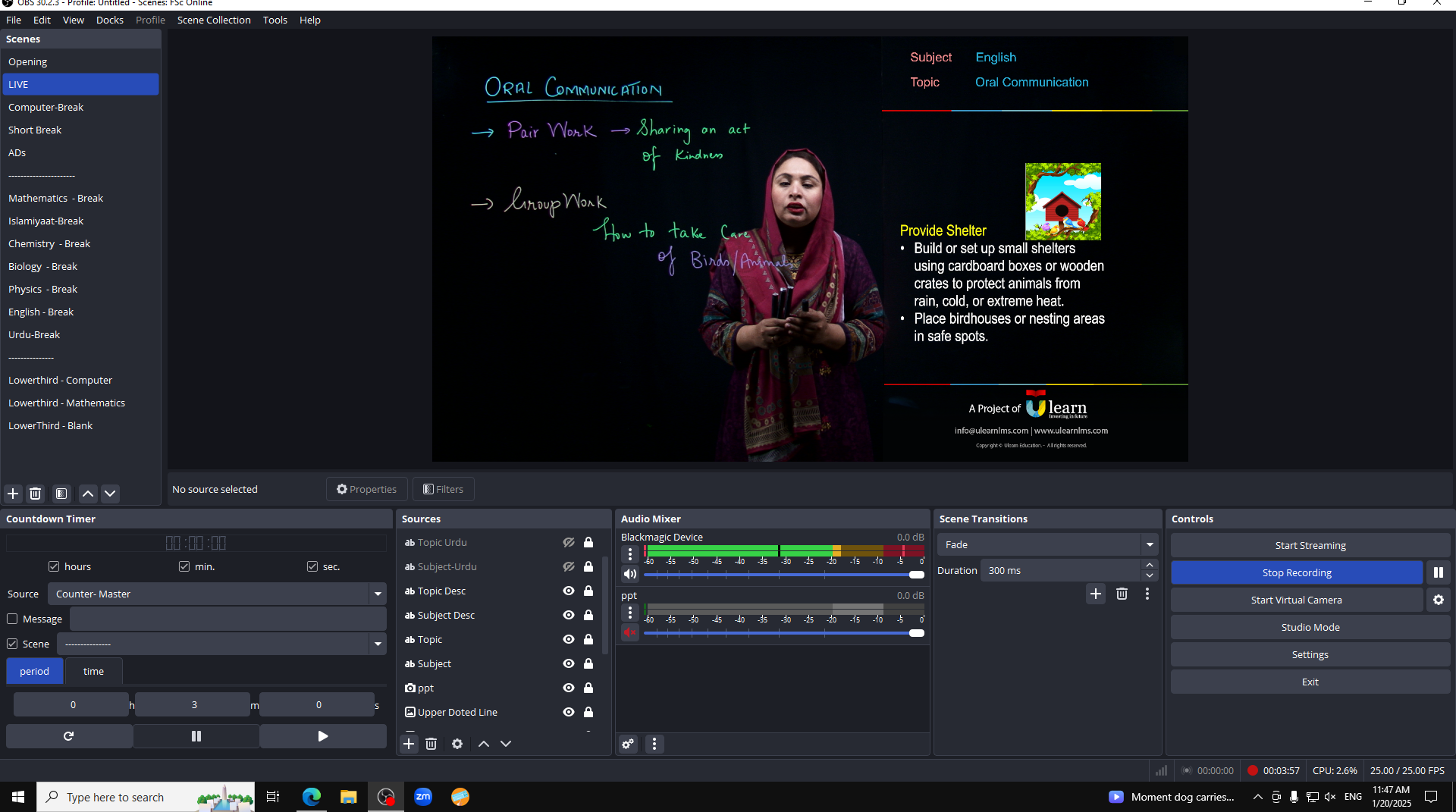Hide the ppt source
This screenshot has height=812, width=1456.
point(569,688)
